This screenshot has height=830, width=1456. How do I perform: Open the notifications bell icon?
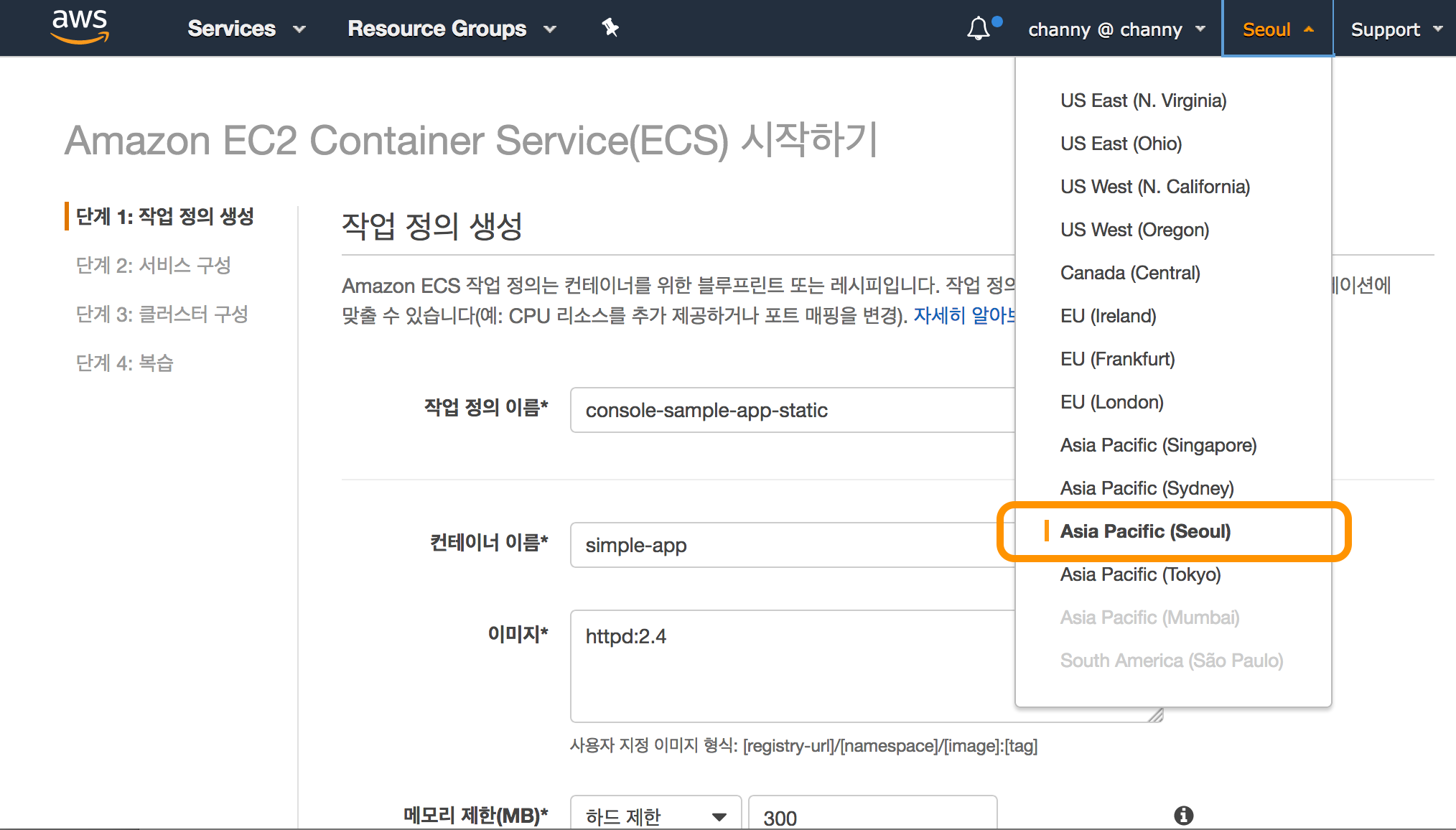click(978, 29)
